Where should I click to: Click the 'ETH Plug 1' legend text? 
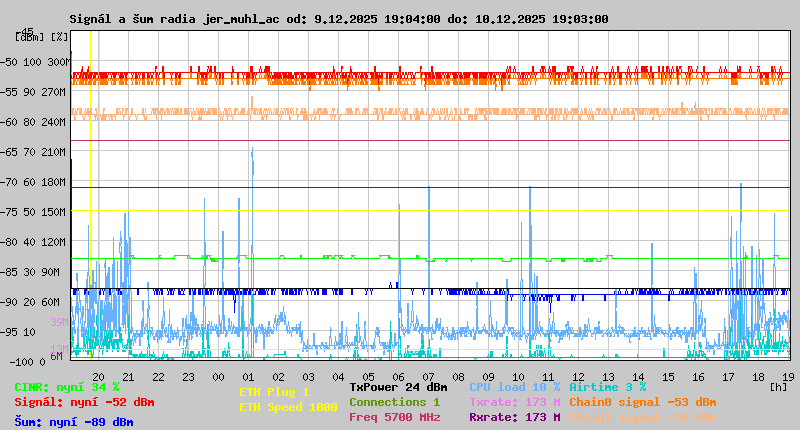(x=274, y=392)
